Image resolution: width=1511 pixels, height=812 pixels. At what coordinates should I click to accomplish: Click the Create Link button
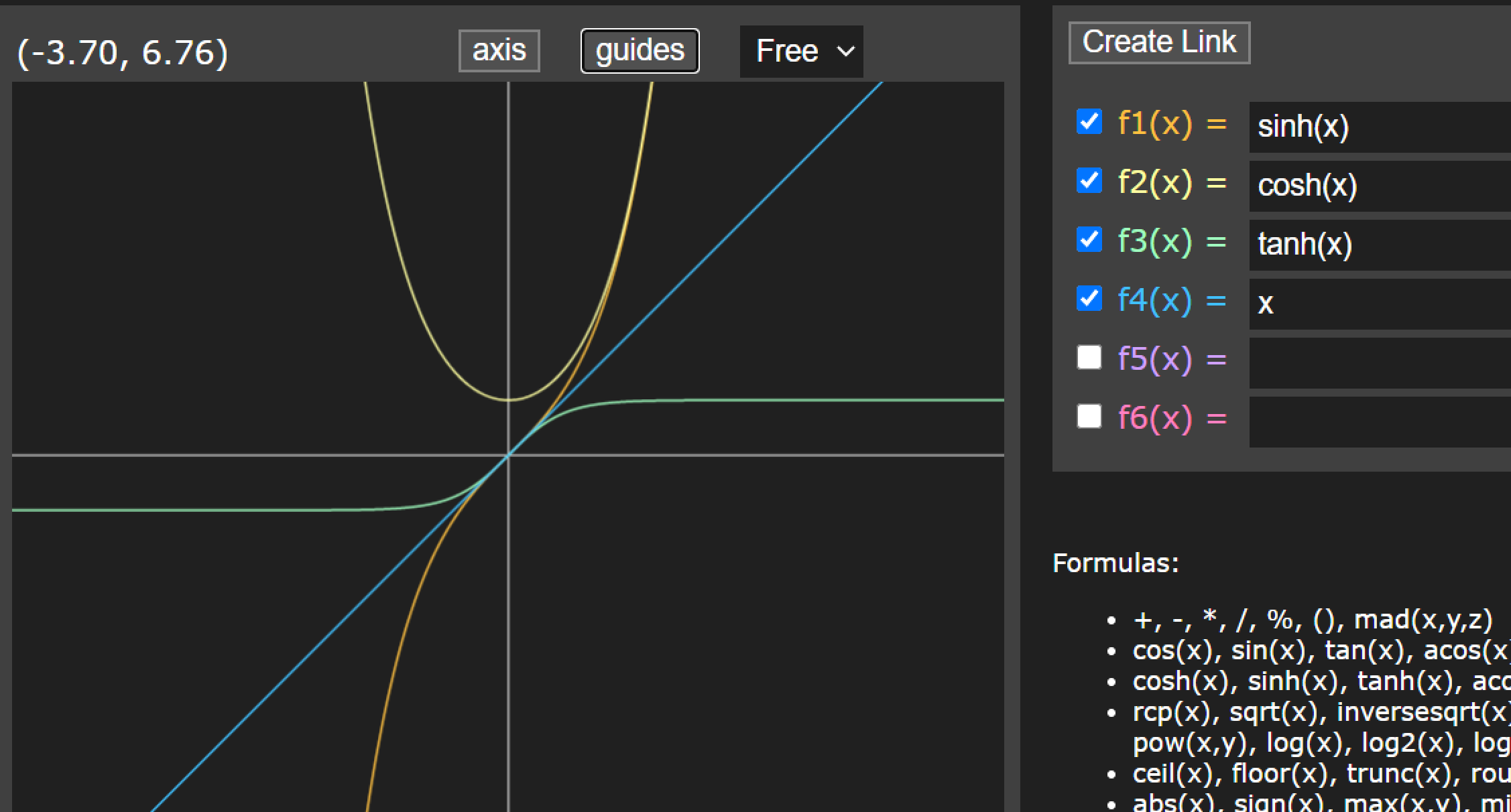(x=1159, y=43)
